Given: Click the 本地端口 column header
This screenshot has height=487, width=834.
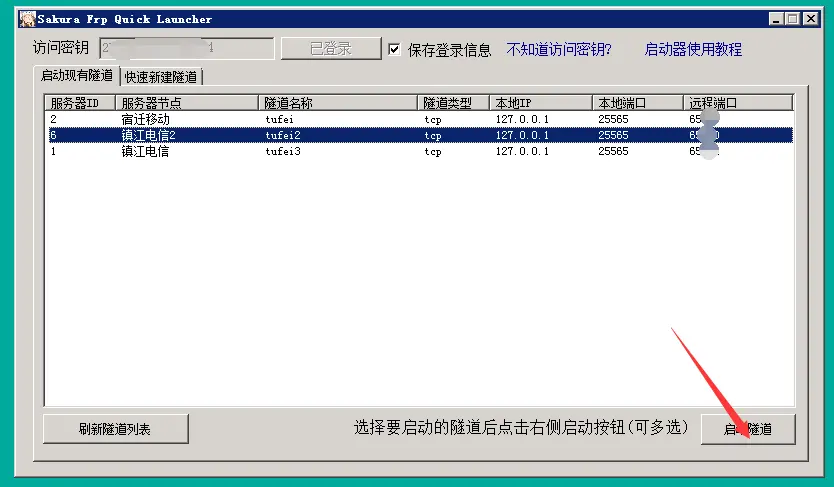Looking at the screenshot, I should click(x=637, y=103).
